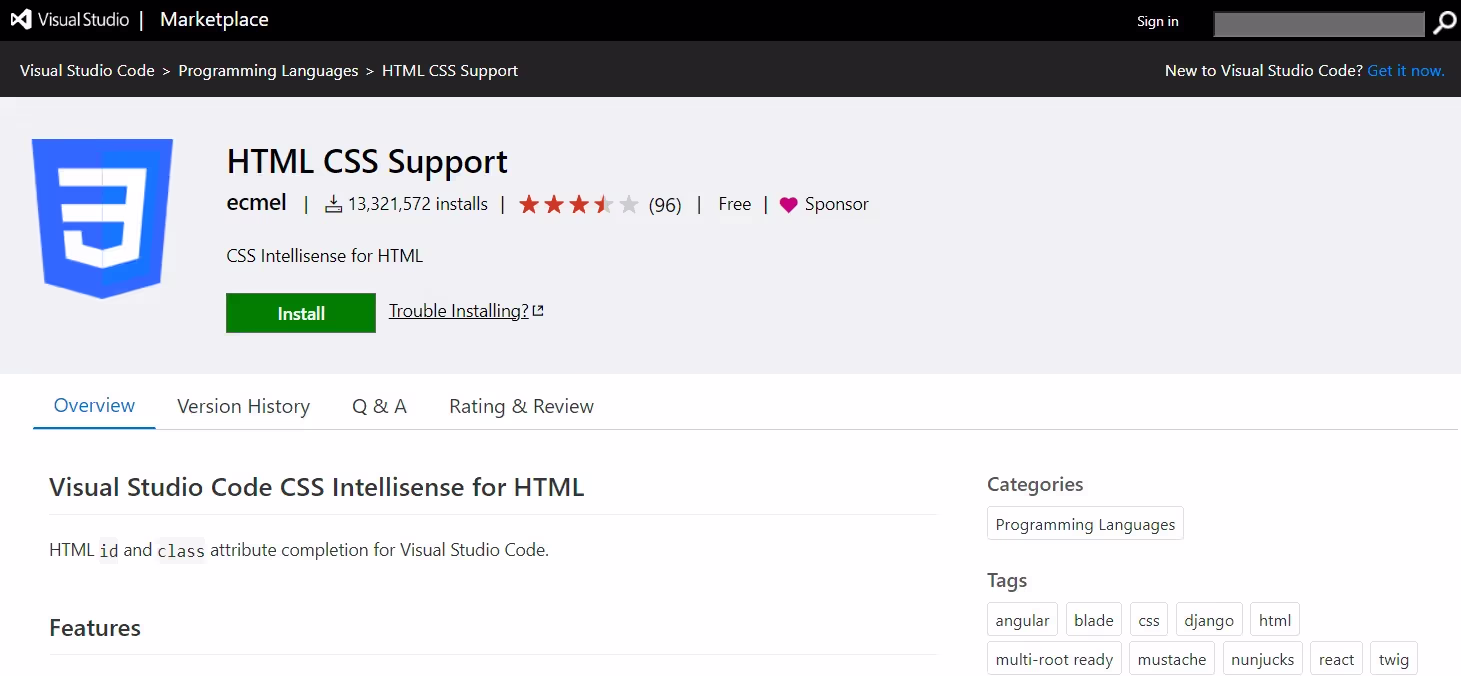Select the react tag

click(1336, 659)
